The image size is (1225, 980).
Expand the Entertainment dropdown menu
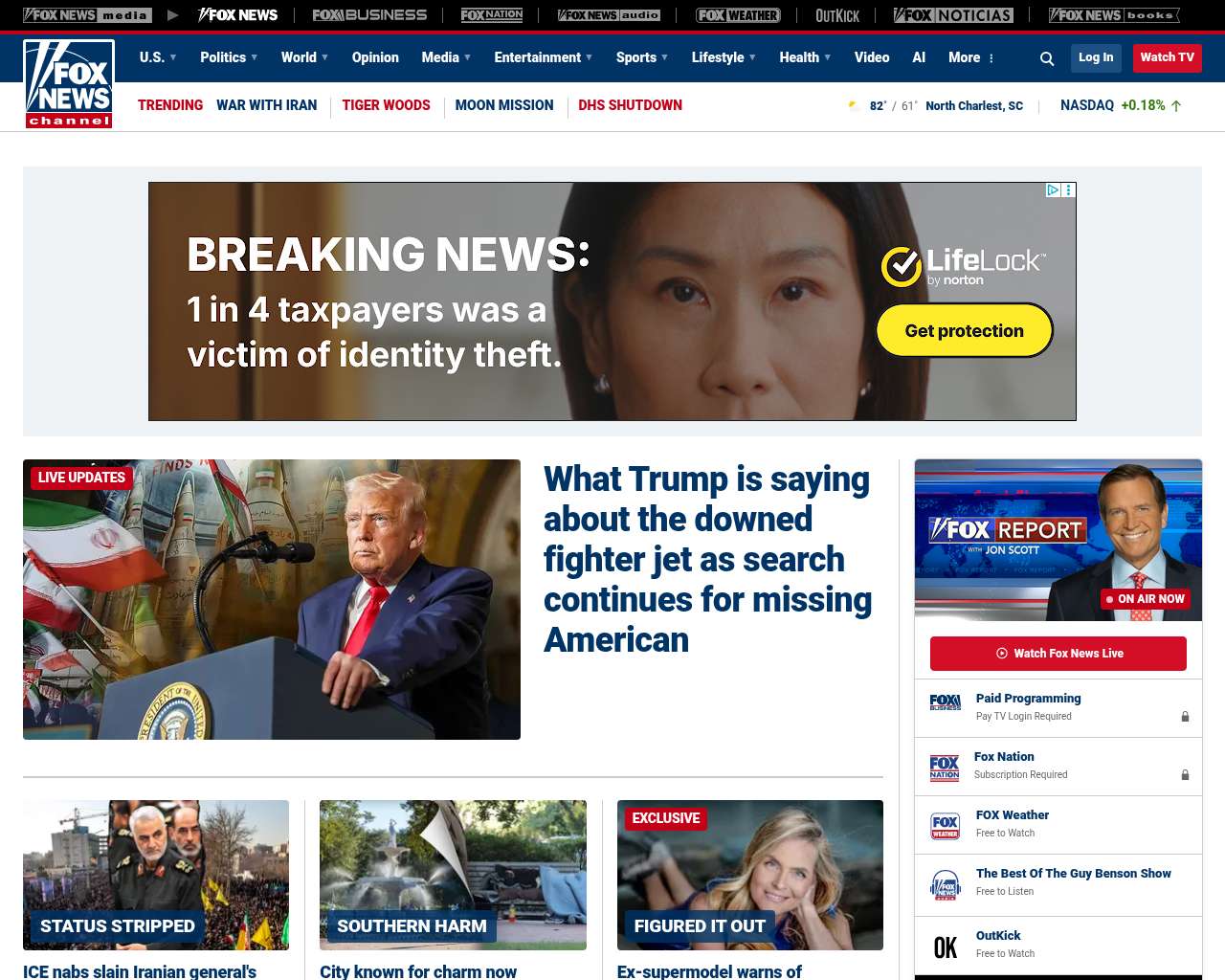pyautogui.click(x=543, y=57)
